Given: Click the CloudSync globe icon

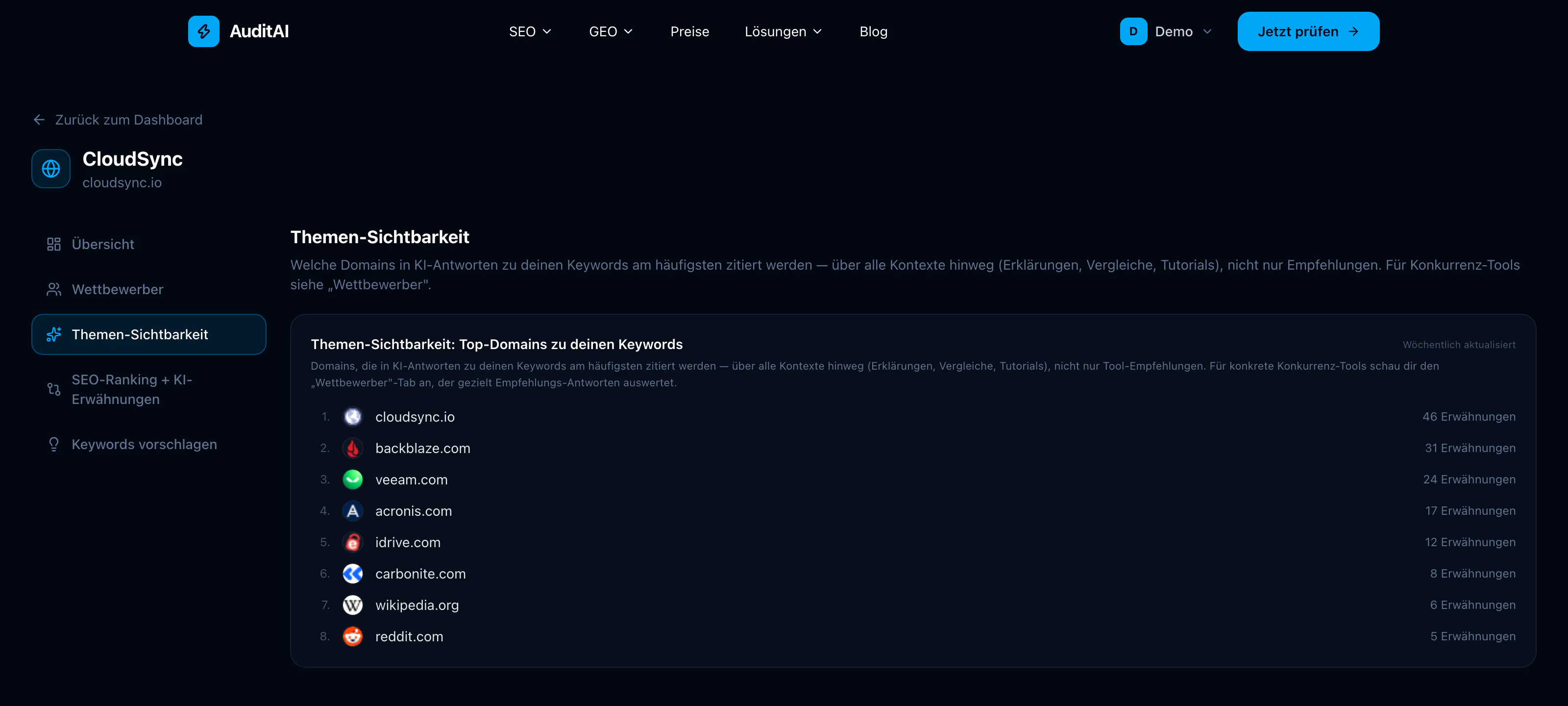Looking at the screenshot, I should pos(50,168).
